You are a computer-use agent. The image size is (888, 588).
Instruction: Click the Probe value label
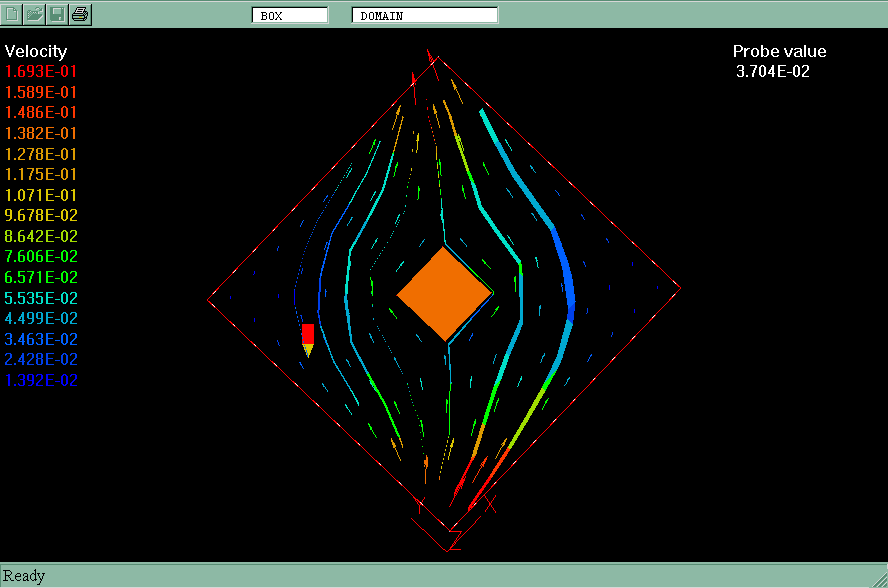click(779, 52)
